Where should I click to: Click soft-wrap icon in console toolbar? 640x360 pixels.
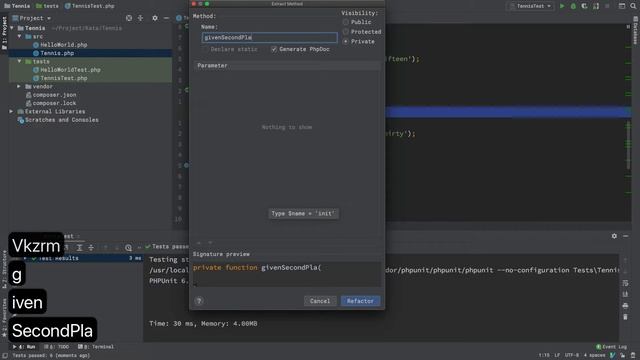625,283
